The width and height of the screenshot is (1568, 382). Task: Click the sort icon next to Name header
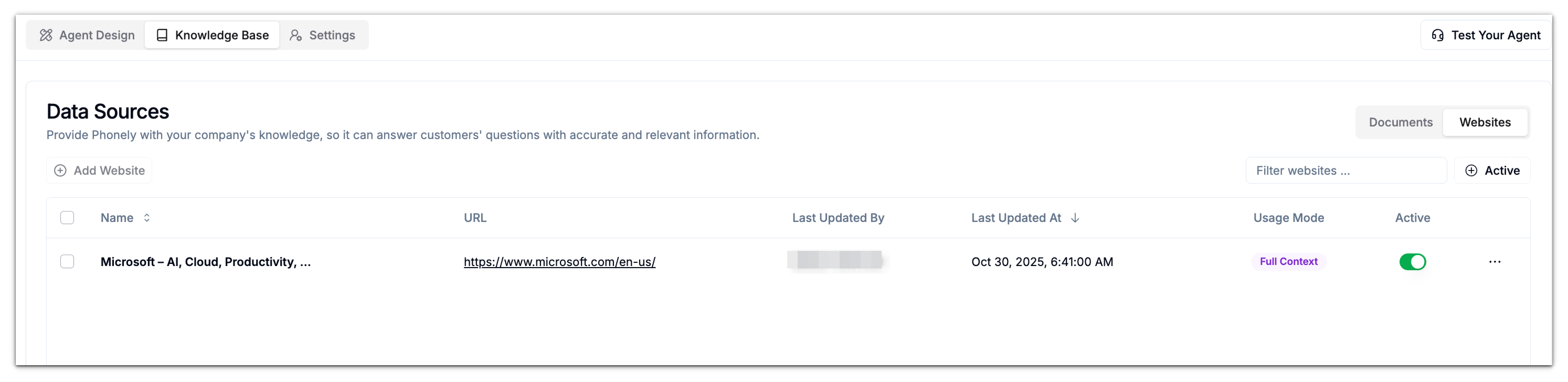tap(147, 217)
